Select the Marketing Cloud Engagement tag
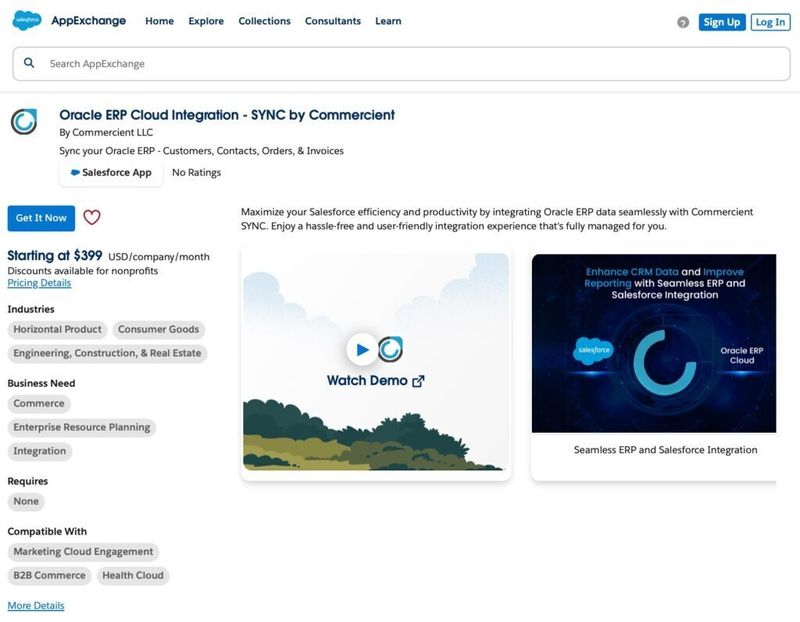800x622 pixels. click(x=83, y=552)
